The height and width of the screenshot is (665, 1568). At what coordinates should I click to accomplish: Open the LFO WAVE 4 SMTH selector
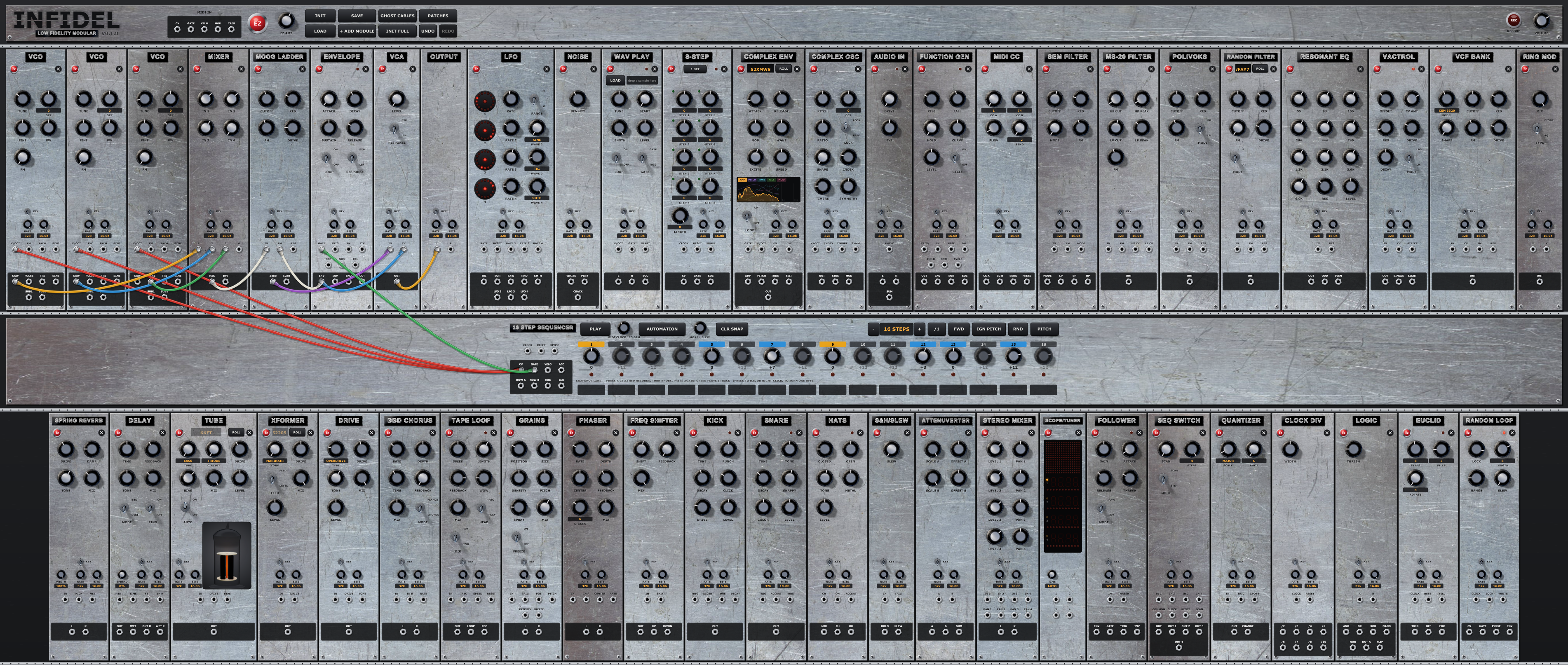pyautogui.click(x=536, y=198)
